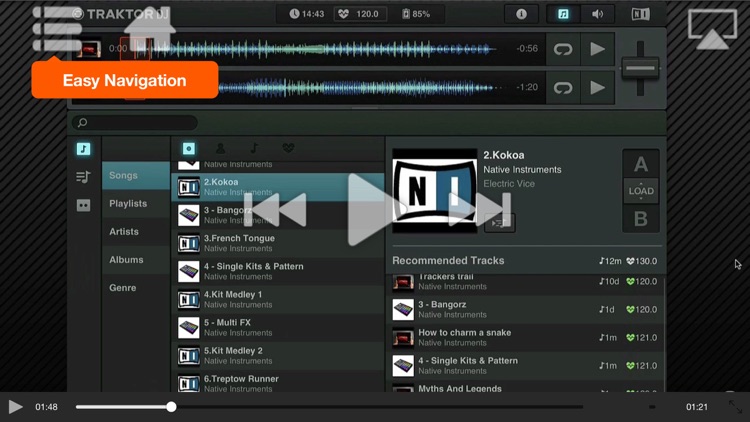The image size is (750, 422).
Task: Play the top deck track
Action: (x=597, y=49)
